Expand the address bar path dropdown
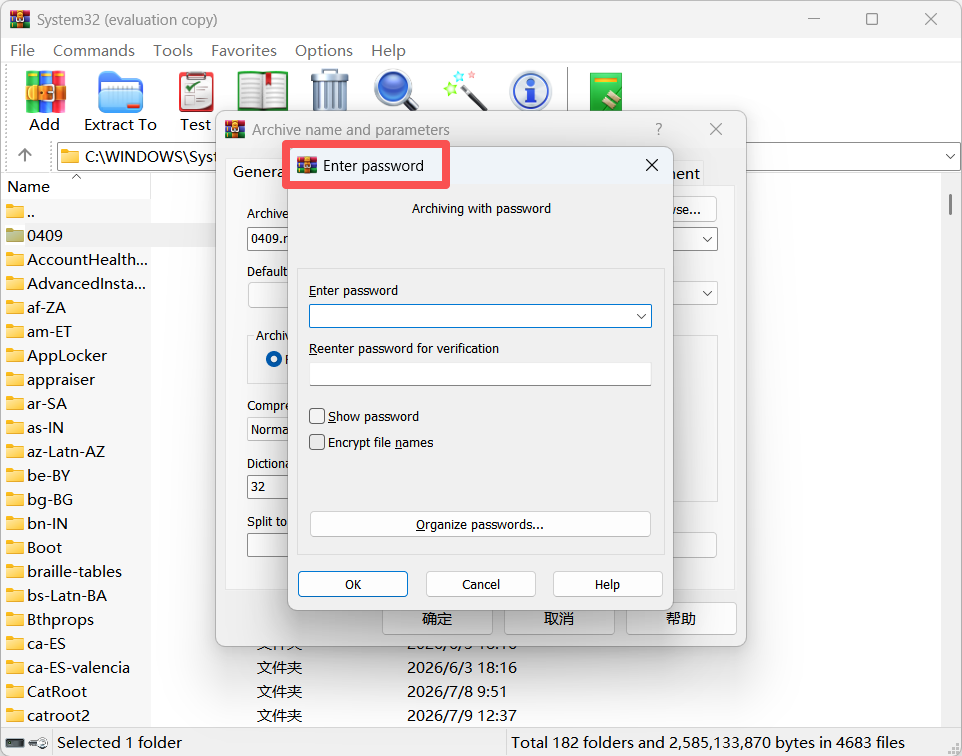Viewport: 962px width, 756px height. coord(950,156)
